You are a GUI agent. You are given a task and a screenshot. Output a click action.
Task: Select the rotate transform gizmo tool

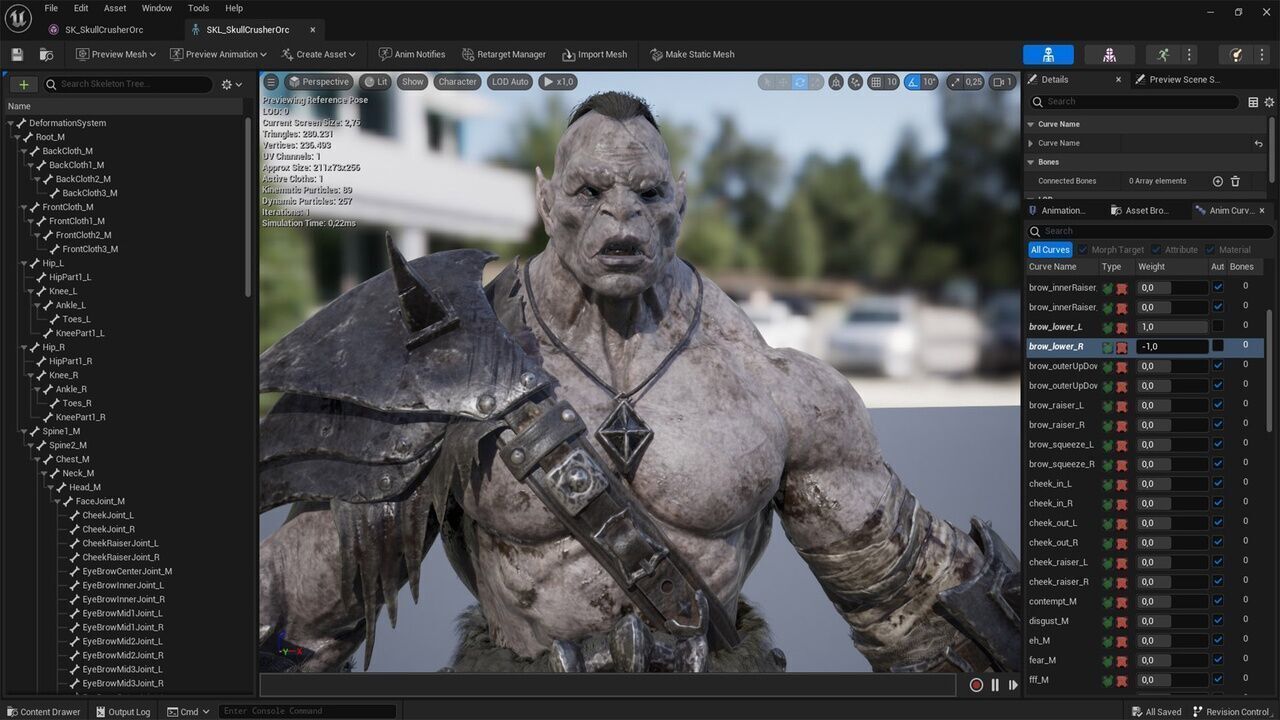801,82
